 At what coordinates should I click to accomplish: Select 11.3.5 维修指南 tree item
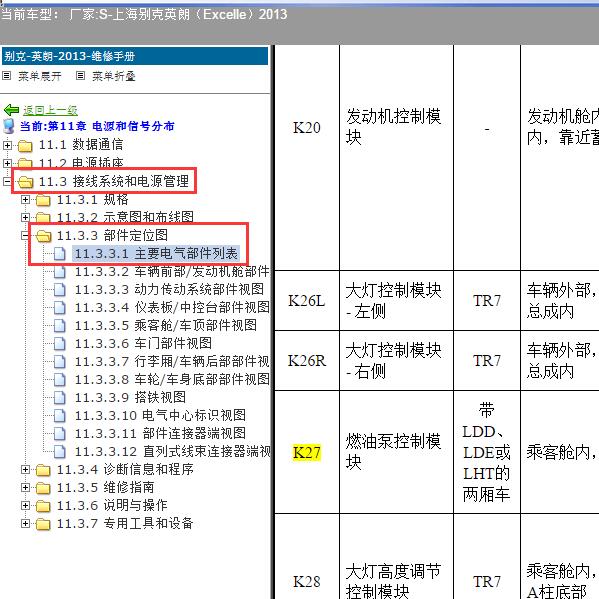point(105,487)
